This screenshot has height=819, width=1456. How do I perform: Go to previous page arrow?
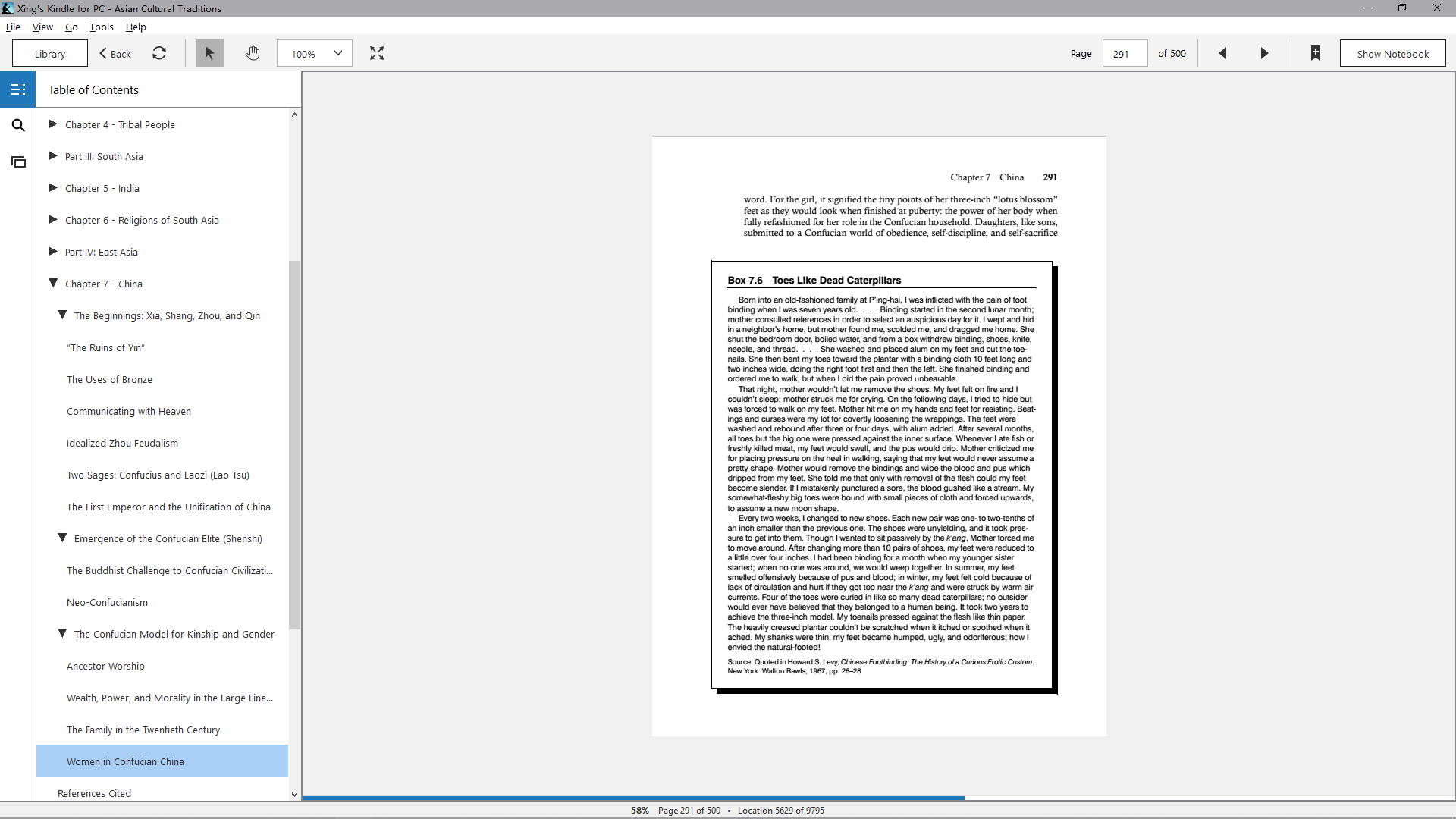(1222, 53)
